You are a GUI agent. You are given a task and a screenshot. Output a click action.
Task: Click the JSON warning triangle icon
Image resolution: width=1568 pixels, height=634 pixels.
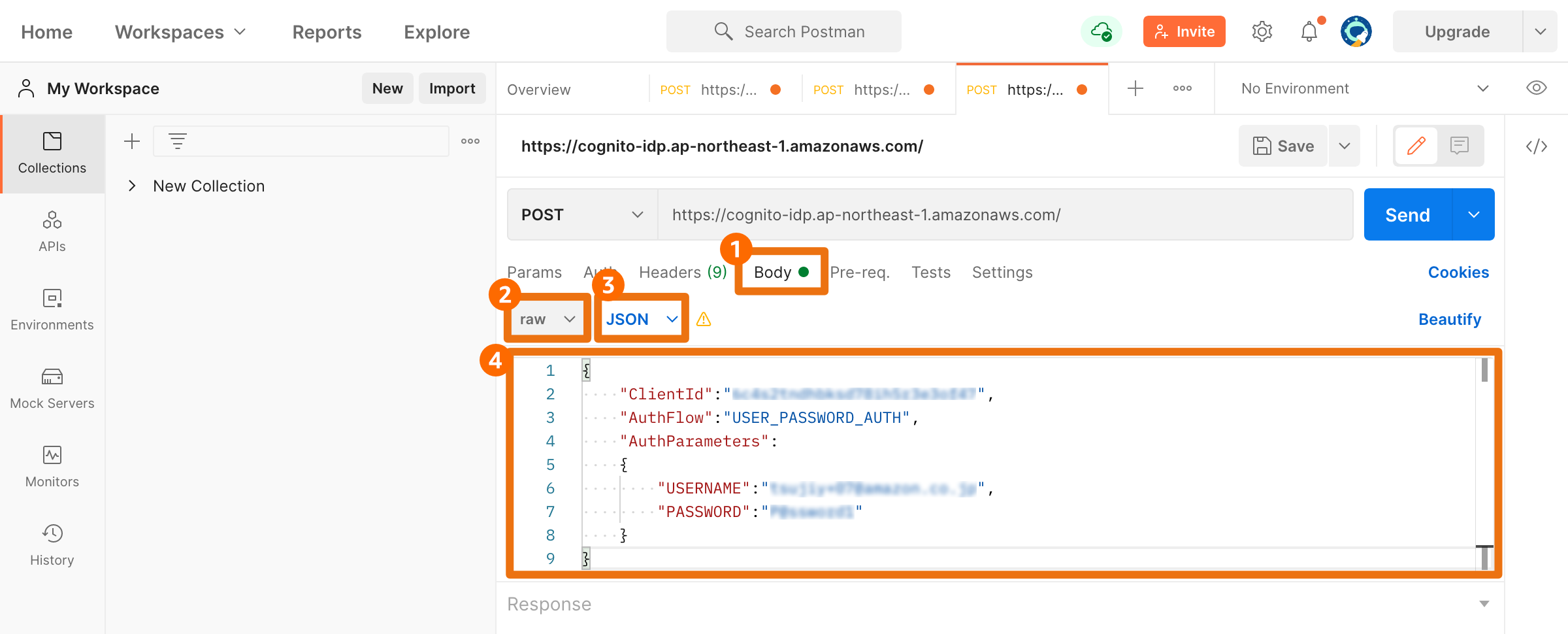pyautogui.click(x=704, y=319)
